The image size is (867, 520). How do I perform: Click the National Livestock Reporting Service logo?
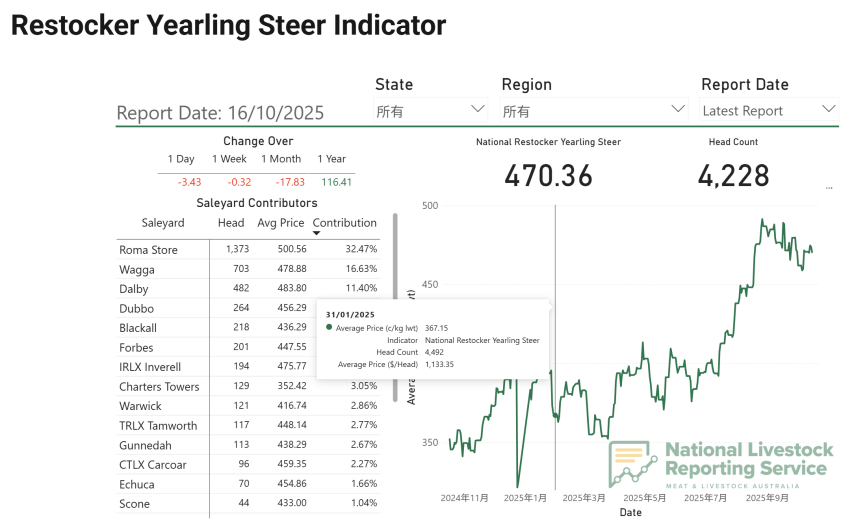click(x=719, y=464)
